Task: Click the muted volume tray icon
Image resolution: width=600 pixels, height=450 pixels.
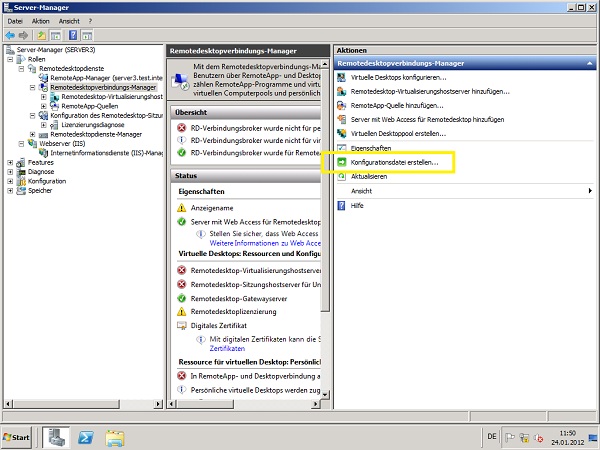Action: [x=538, y=437]
